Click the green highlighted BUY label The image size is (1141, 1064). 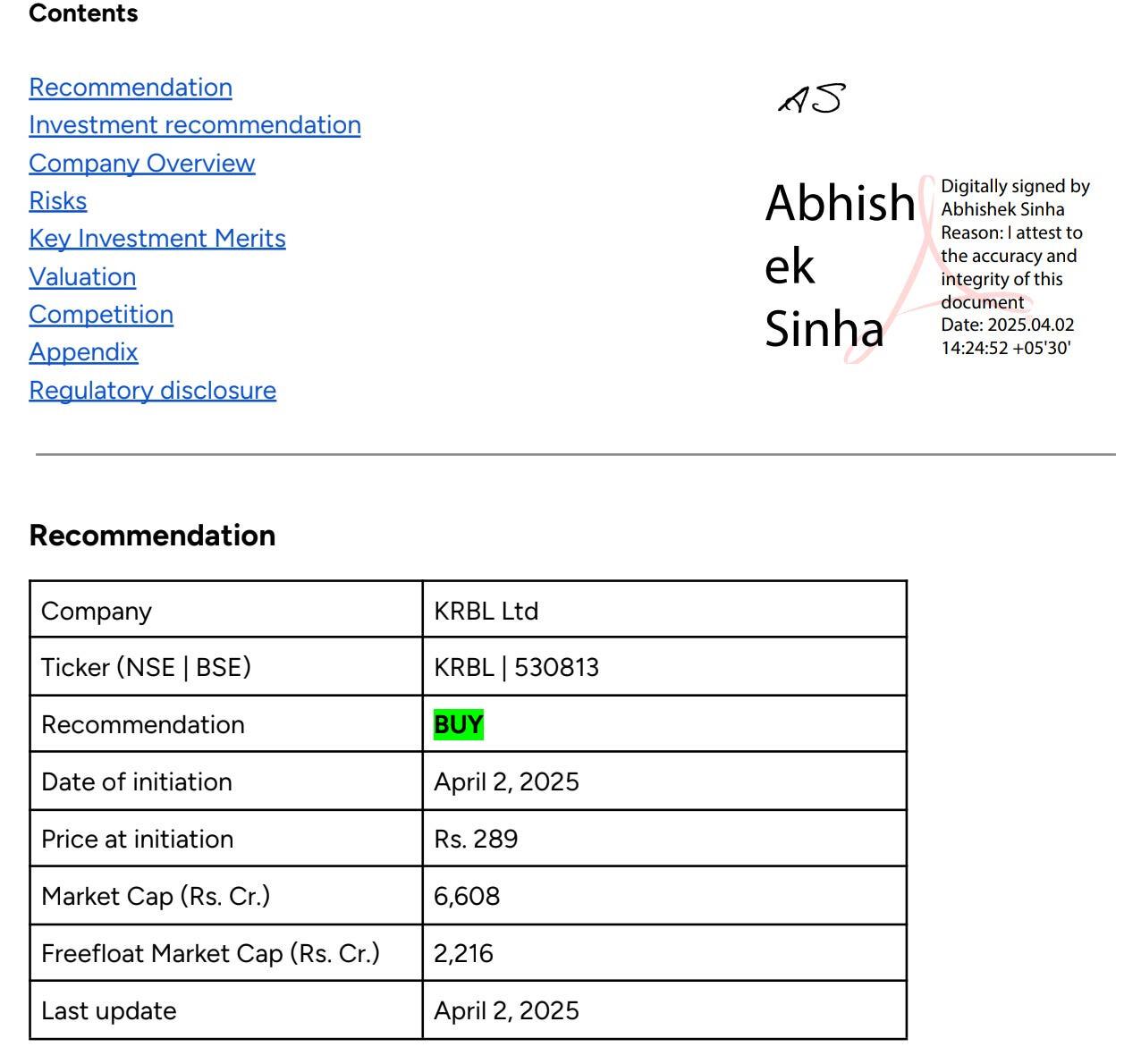(x=459, y=724)
